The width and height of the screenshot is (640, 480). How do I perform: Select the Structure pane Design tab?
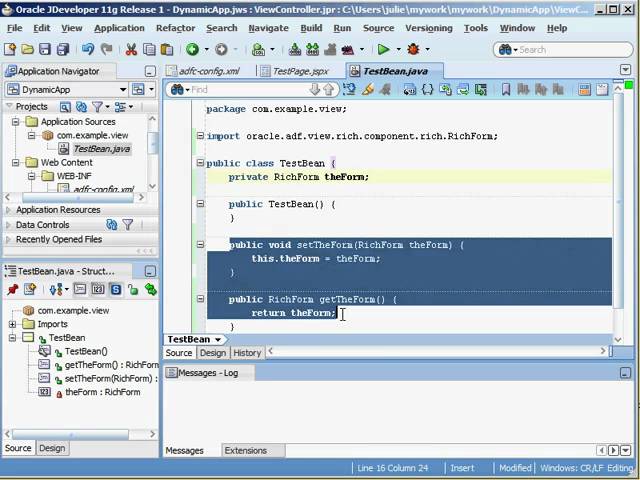pos(52,448)
